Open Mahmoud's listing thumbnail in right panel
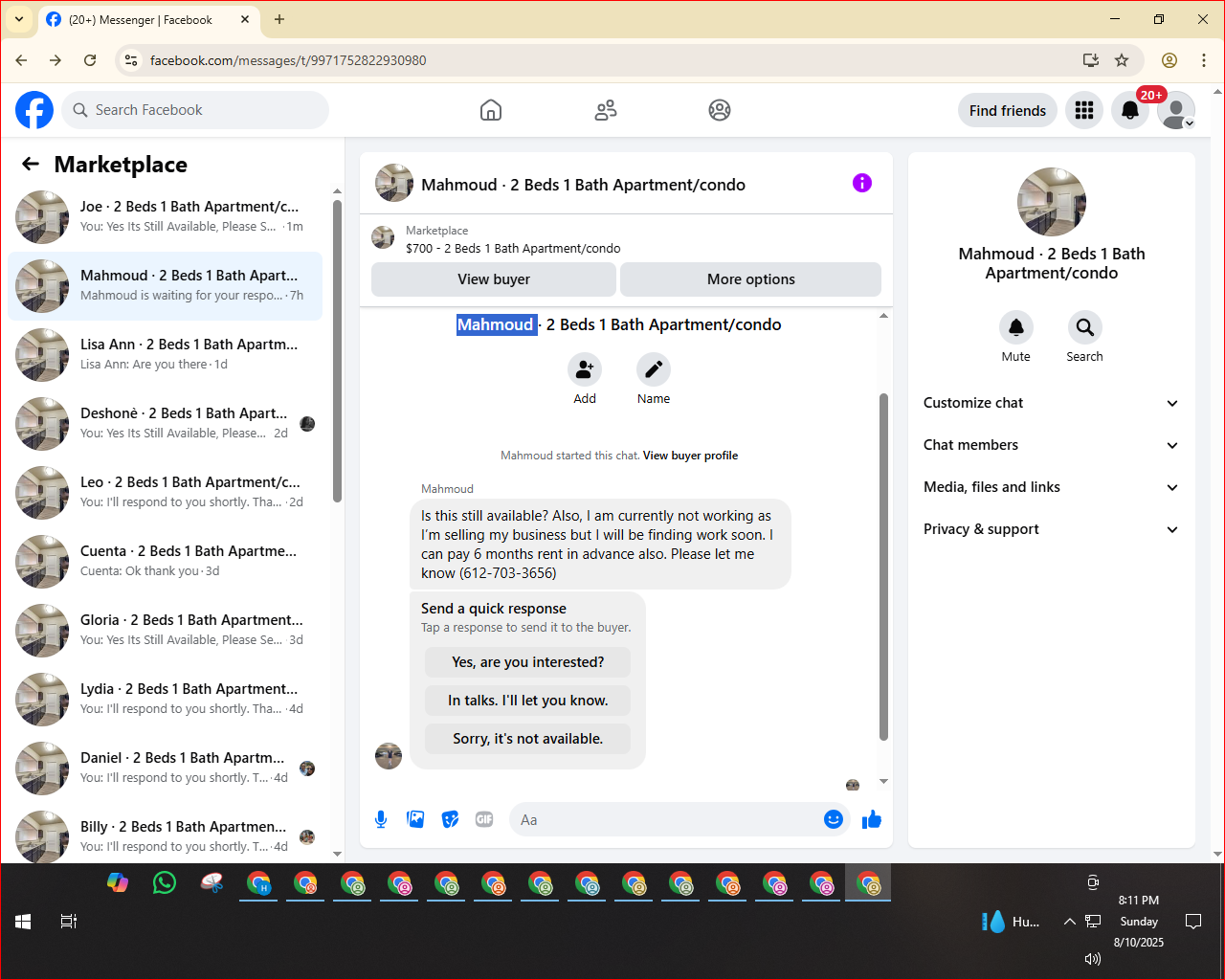This screenshot has width=1225, height=980. pyautogui.click(x=1052, y=202)
